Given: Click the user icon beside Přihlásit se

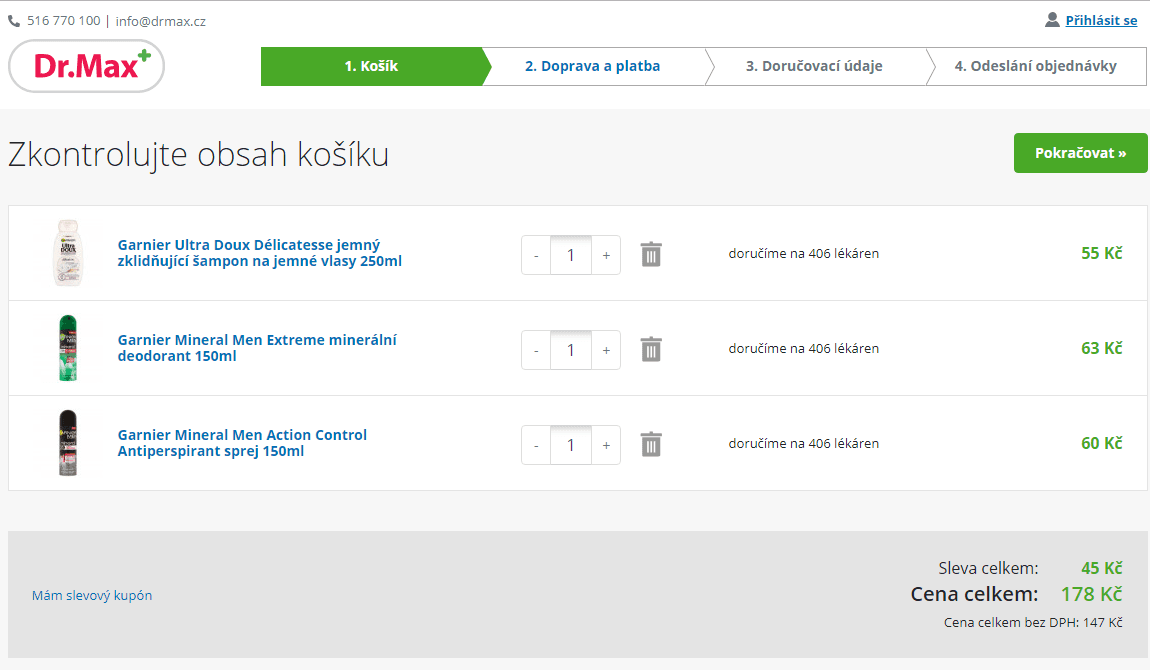Looking at the screenshot, I should tap(1052, 20).
